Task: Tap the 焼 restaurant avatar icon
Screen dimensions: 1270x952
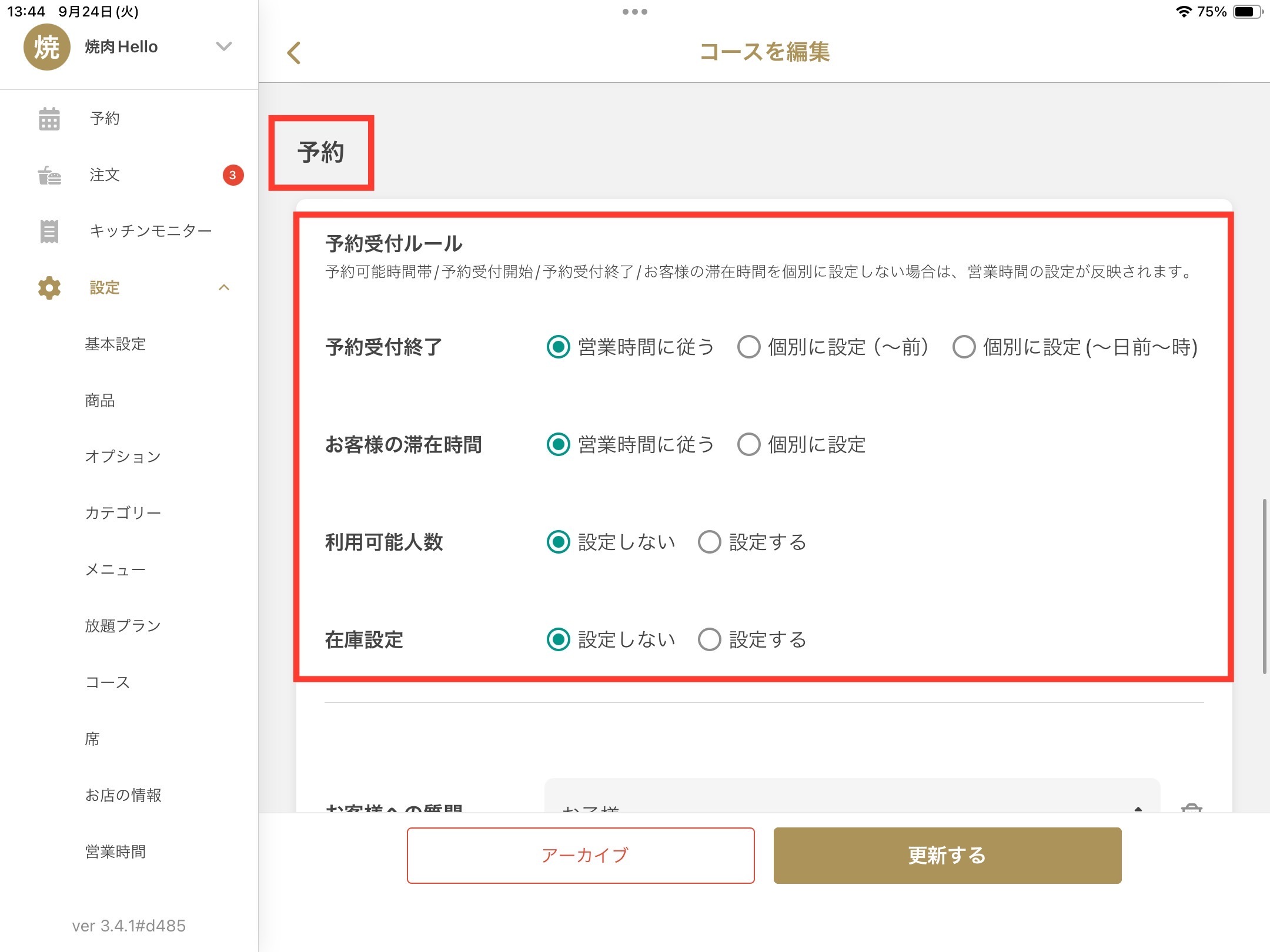Action: [46, 47]
